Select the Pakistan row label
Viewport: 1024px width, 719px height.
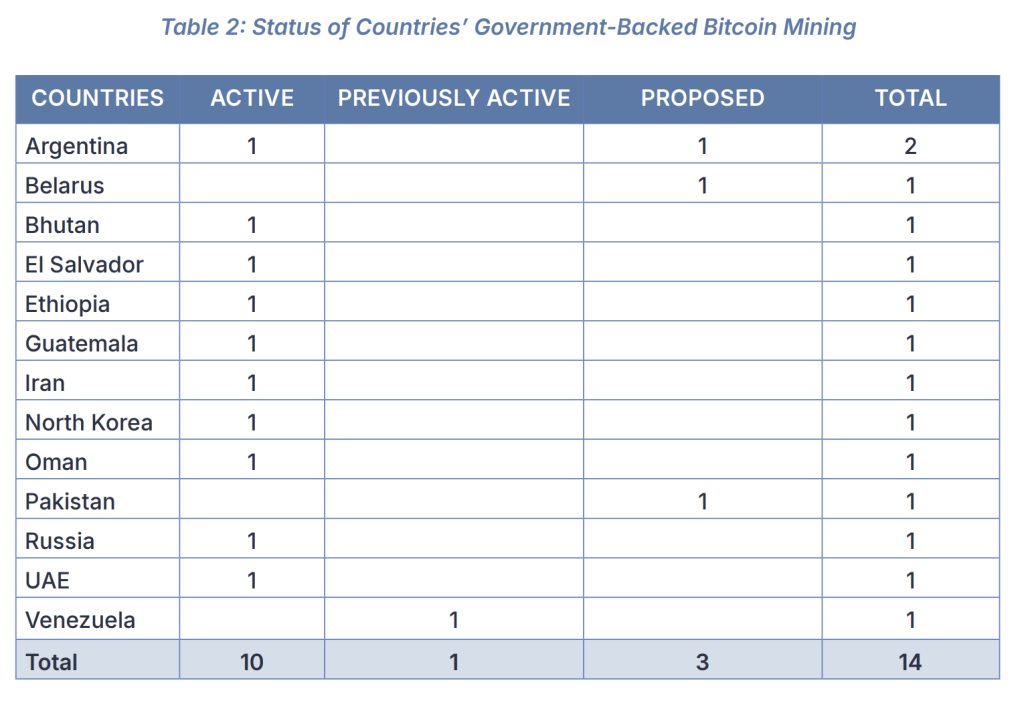click(x=70, y=502)
